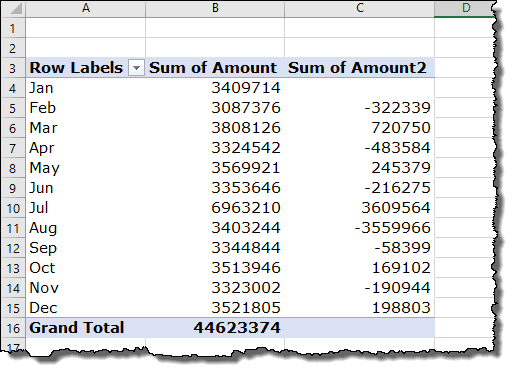The width and height of the screenshot is (514, 372).
Task: Click the cell with value 3513946
Action: coord(215,268)
